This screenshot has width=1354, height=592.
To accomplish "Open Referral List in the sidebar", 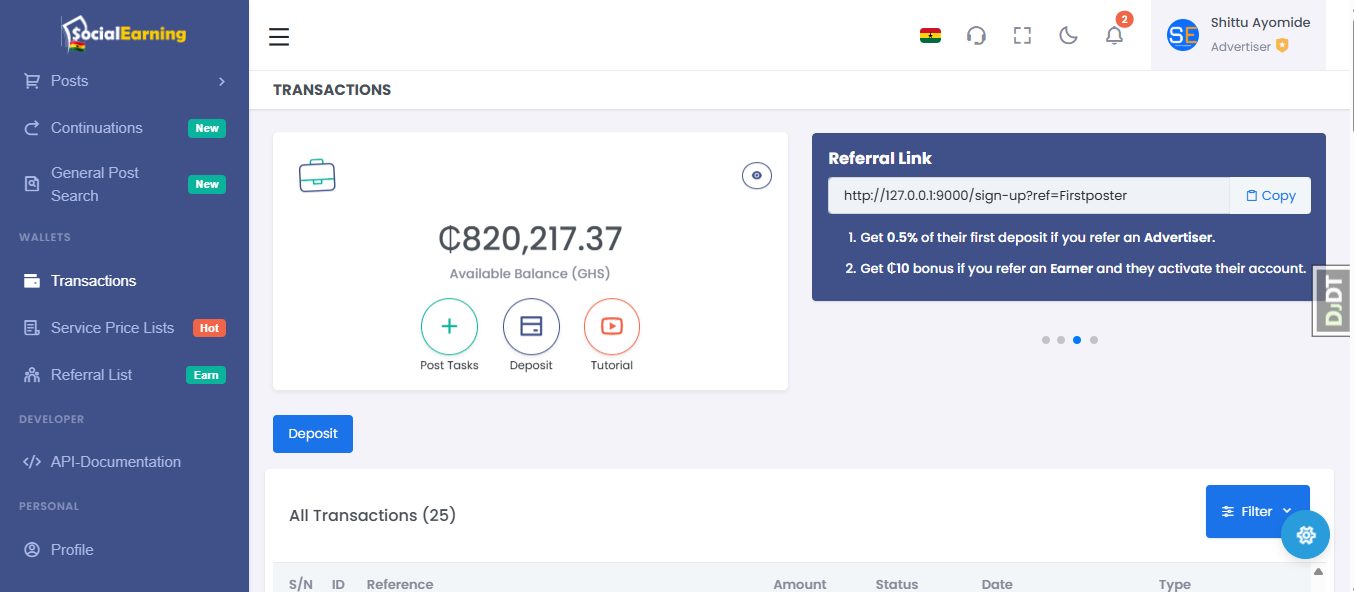I will click(x=92, y=375).
